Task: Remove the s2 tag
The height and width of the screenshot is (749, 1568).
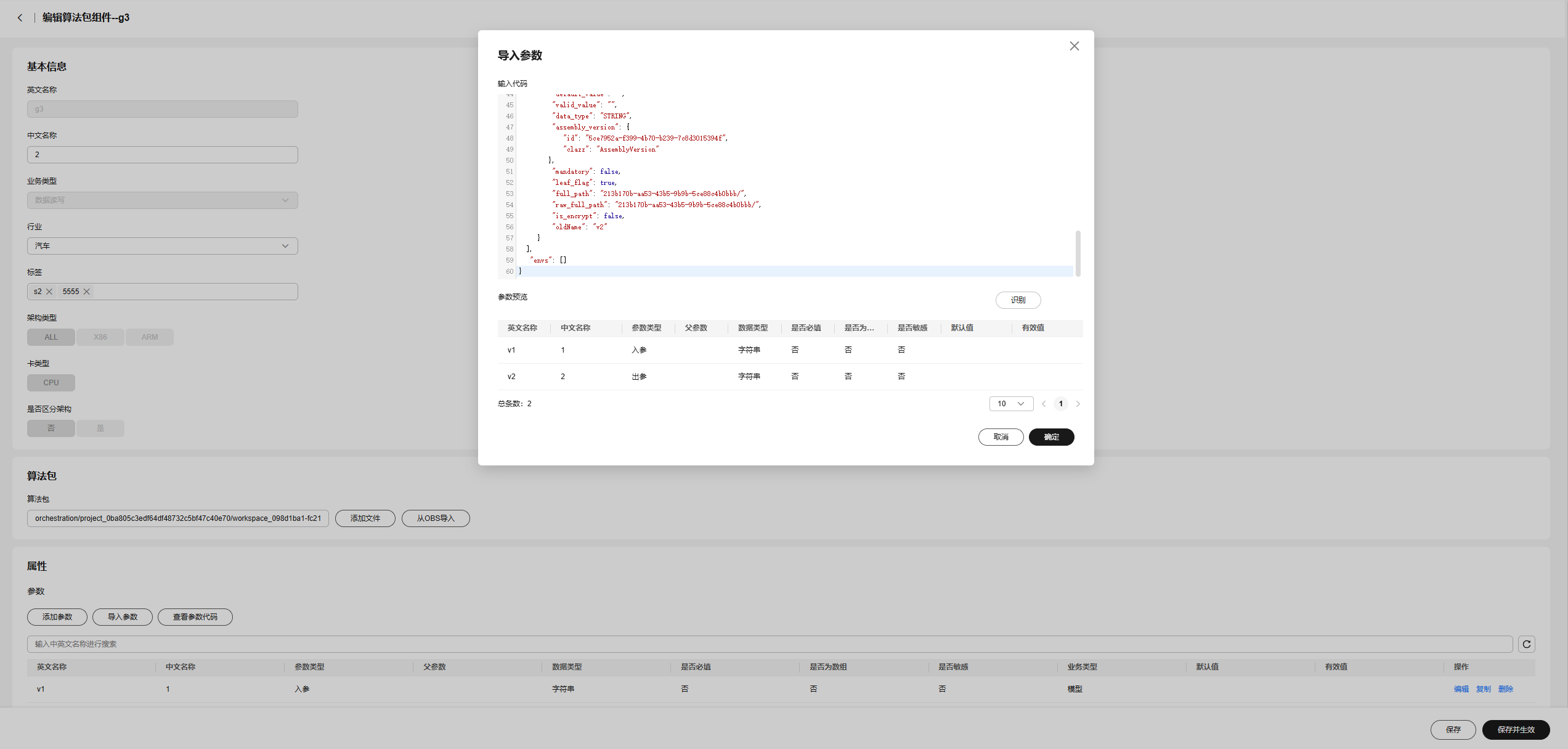Action: (x=49, y=292)
